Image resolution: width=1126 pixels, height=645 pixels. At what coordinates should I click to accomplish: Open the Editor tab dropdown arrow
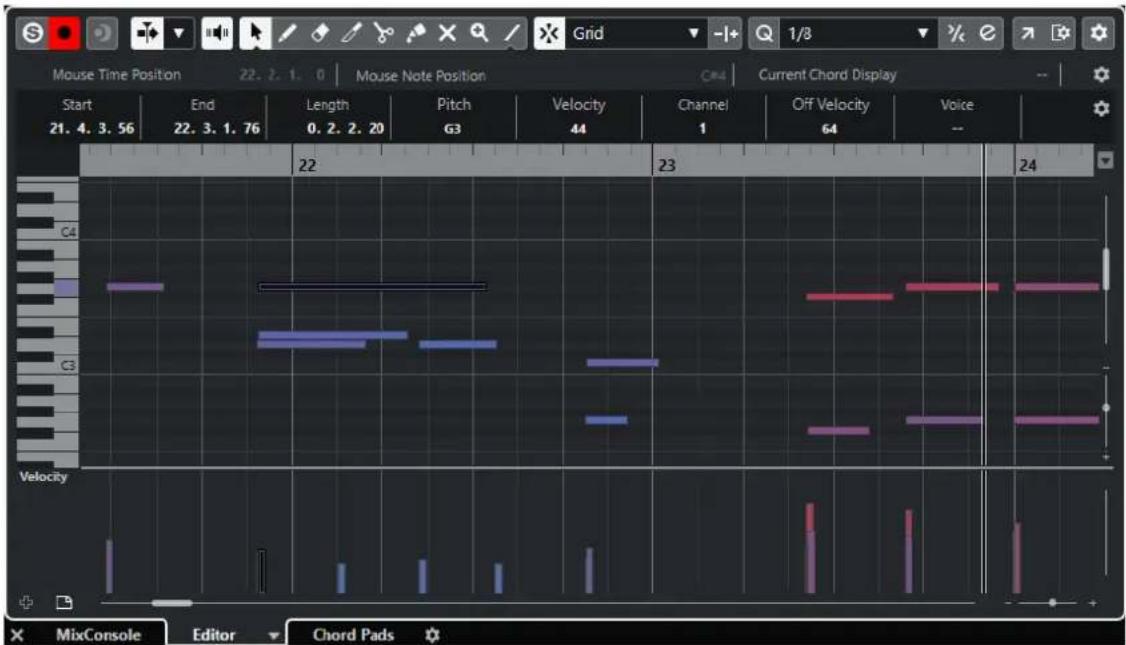coord(273,635)
